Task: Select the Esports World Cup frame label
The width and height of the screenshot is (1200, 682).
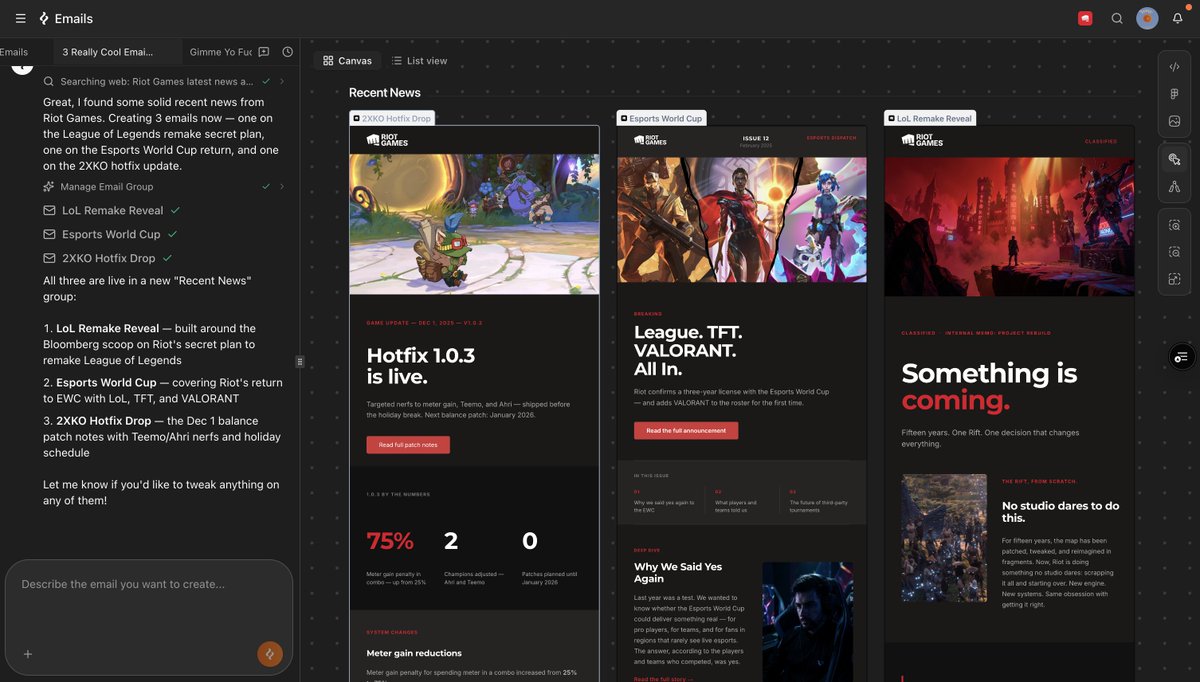Action: tap(662, 118)
